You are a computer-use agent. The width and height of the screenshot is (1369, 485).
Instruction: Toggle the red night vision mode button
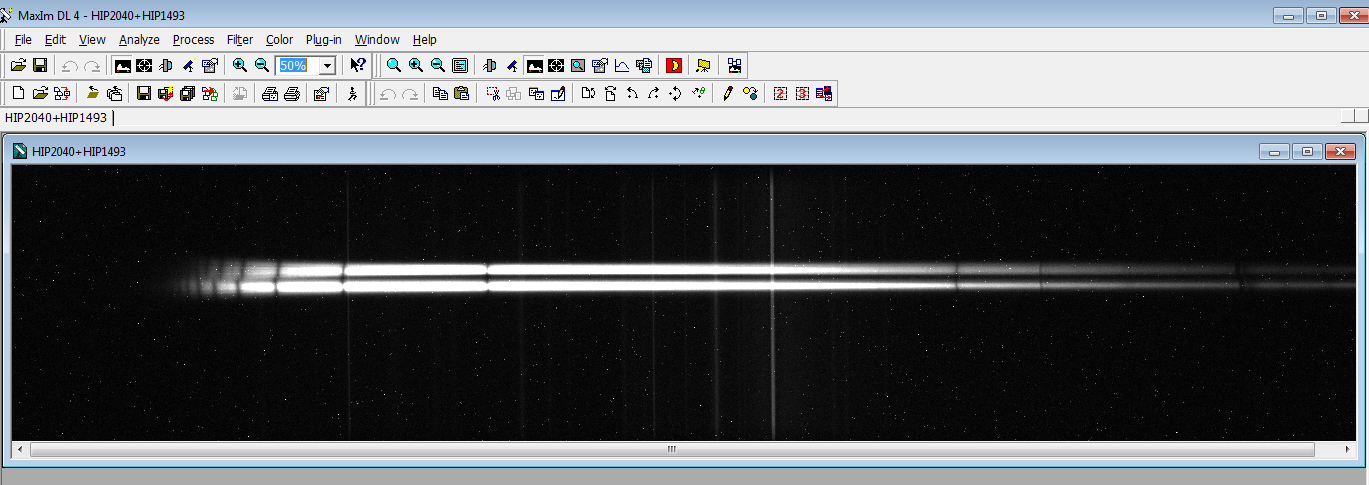click(x=674, y=66)
